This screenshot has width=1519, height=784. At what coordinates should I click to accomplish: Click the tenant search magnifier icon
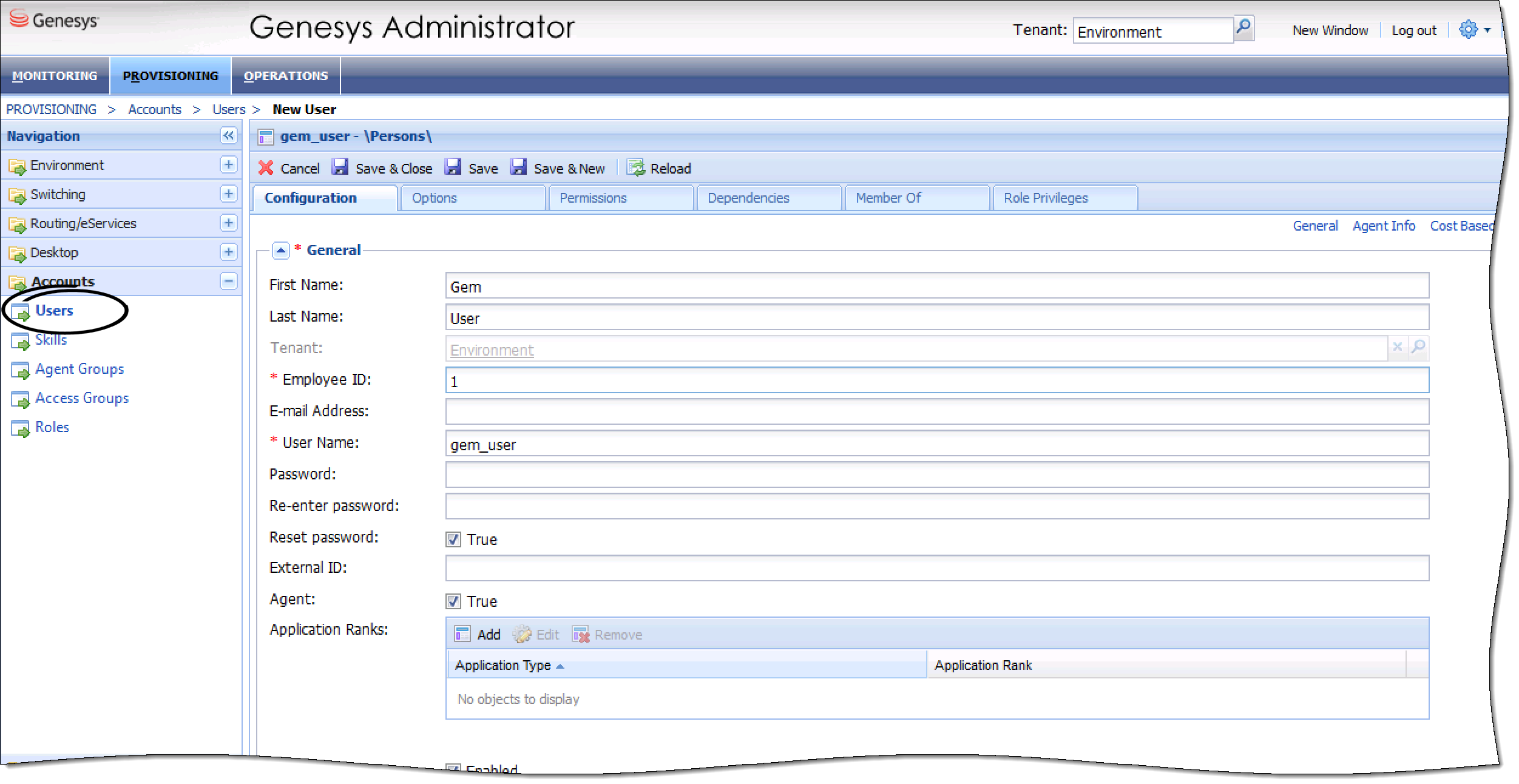[x=1243, y=28]
